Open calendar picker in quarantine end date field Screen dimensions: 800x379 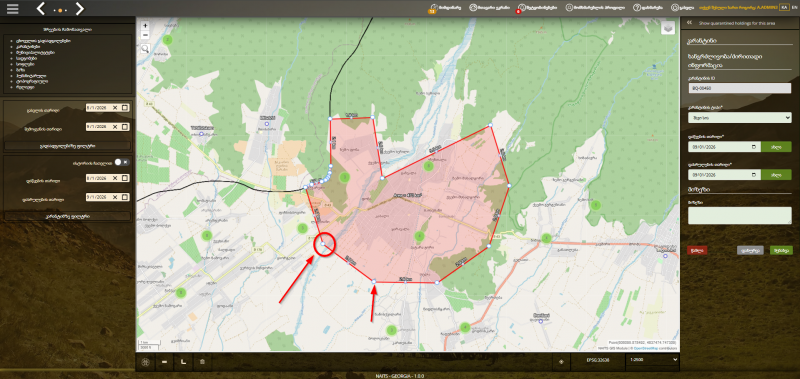click(x=754, y=174)
